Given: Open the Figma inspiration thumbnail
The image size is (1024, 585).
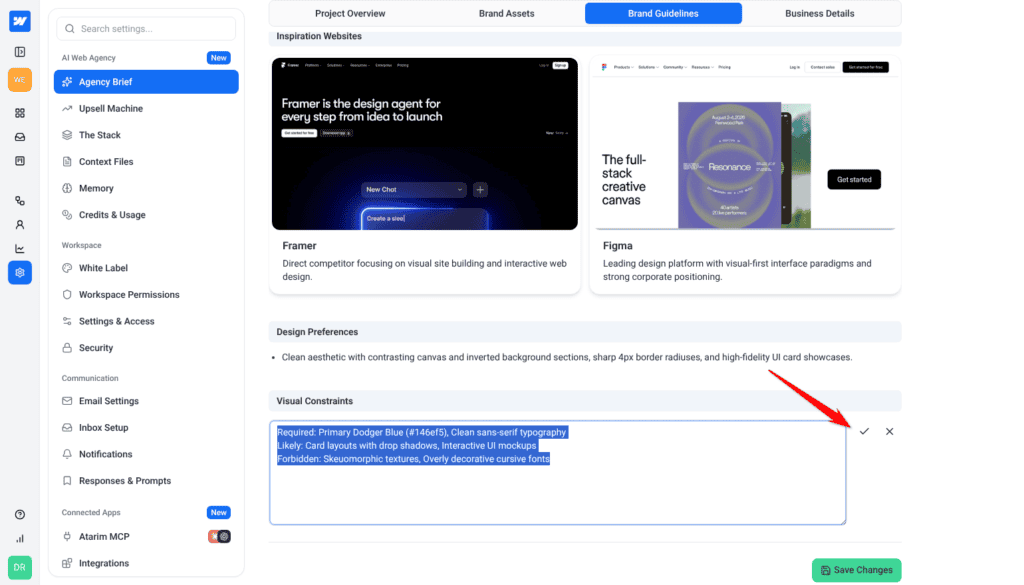Looking at the screenshot, I should [x=745, y=144].
